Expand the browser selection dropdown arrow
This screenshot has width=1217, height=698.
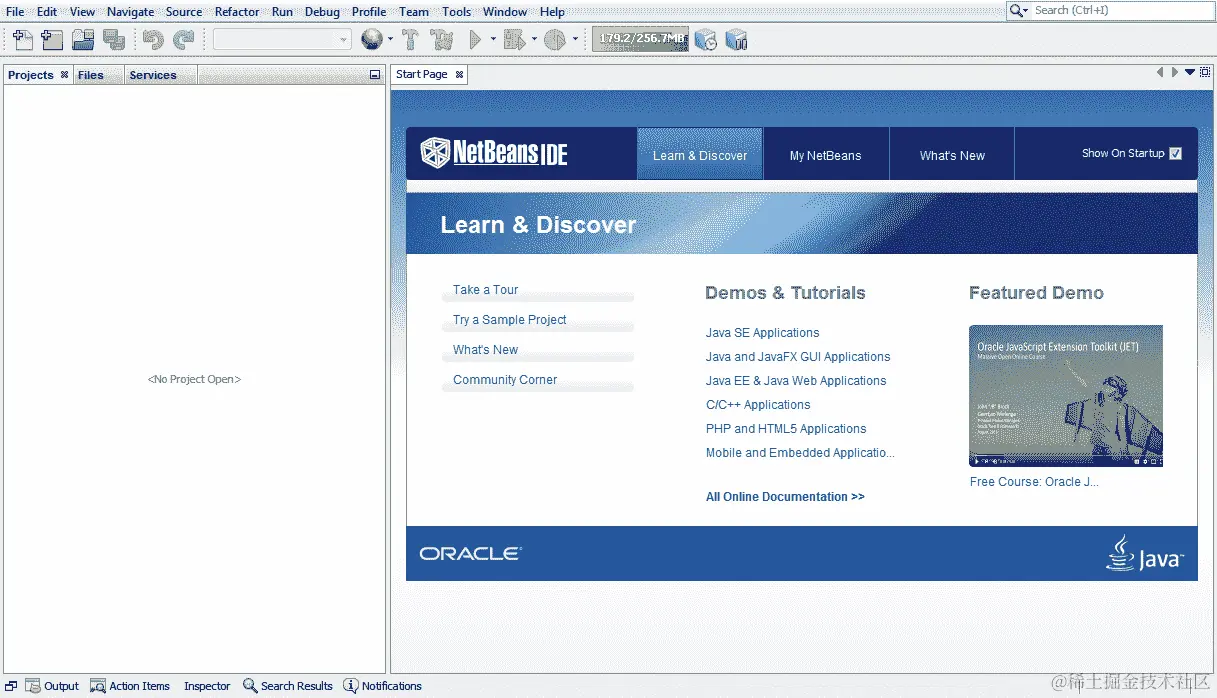[390, 40]
